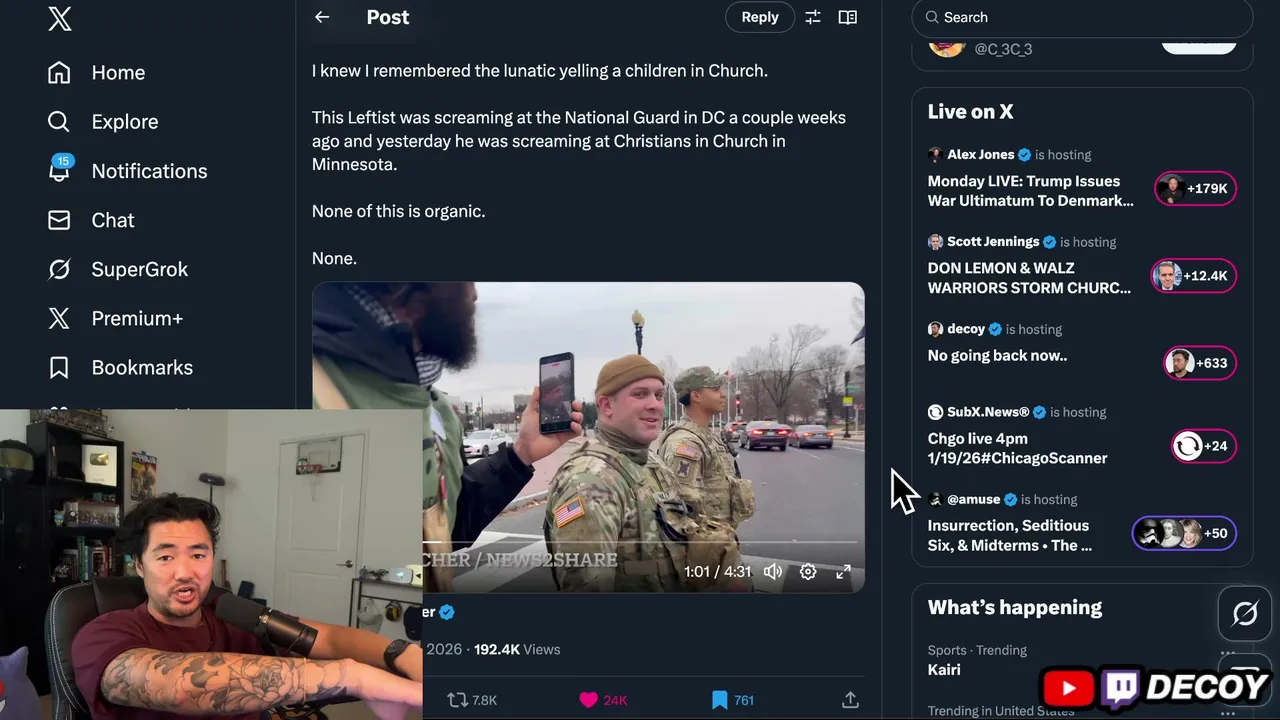The height and width of the screenshot is (720, 1280).
Task: Remove the bookmark on this post
Action: coord(719,700)
